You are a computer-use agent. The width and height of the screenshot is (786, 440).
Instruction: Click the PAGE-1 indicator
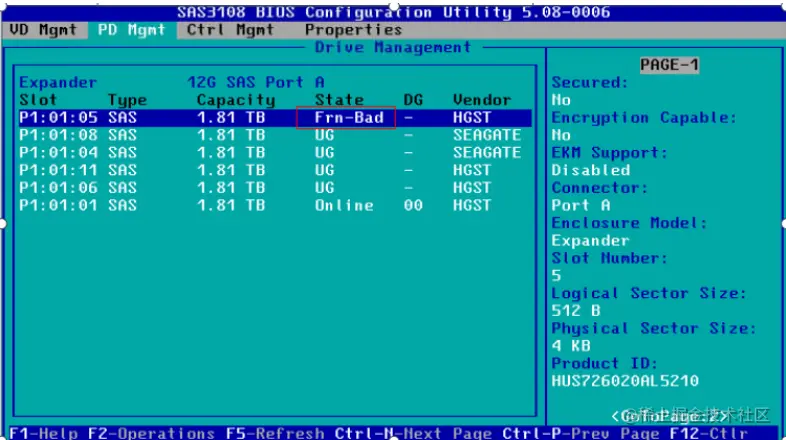[669, 65]
